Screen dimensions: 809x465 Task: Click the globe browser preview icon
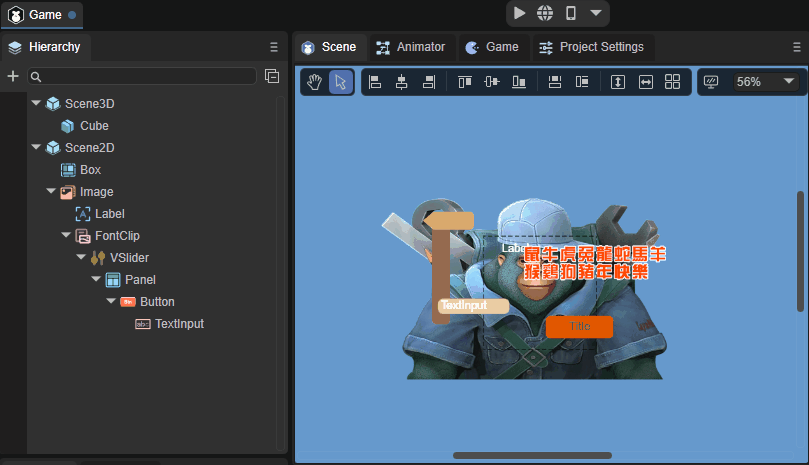(x=545, y=13)
